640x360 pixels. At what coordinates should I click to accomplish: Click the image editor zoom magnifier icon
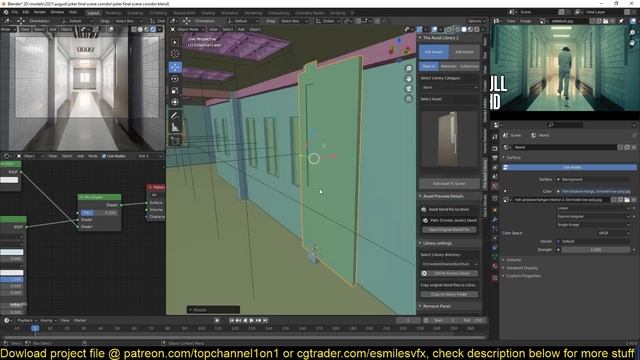click(632, 33)
